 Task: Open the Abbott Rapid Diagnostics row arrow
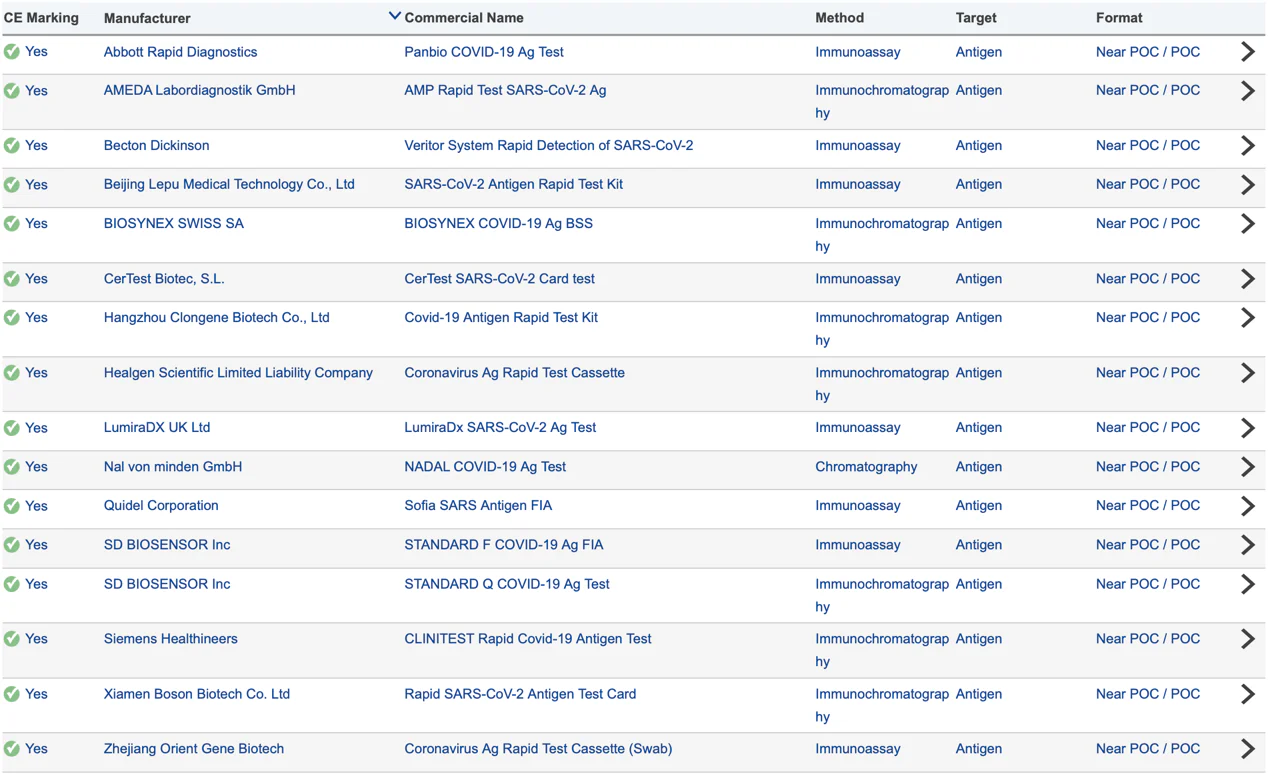[x=1247, y=52]
